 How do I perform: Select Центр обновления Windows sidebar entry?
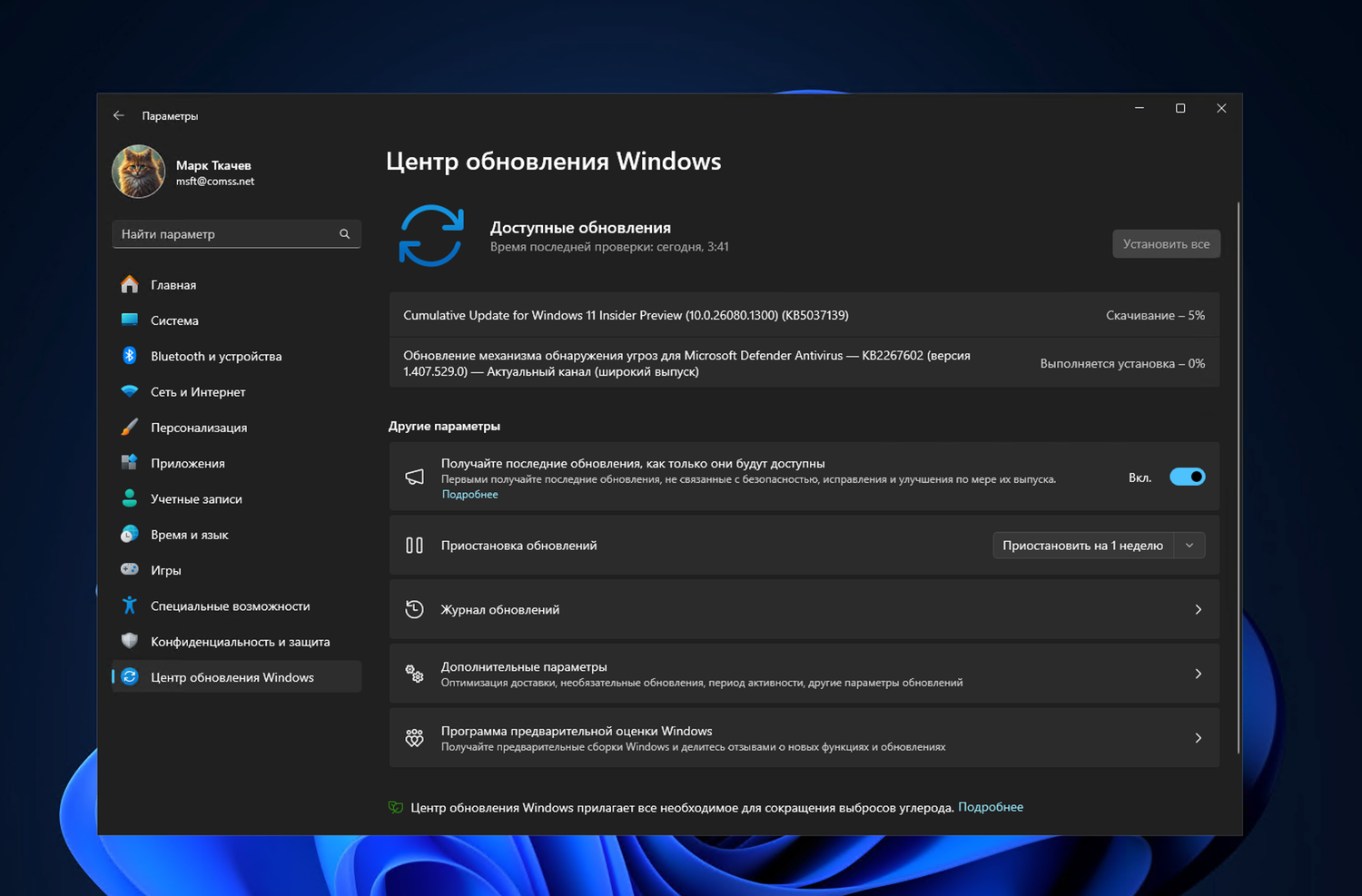236,677
